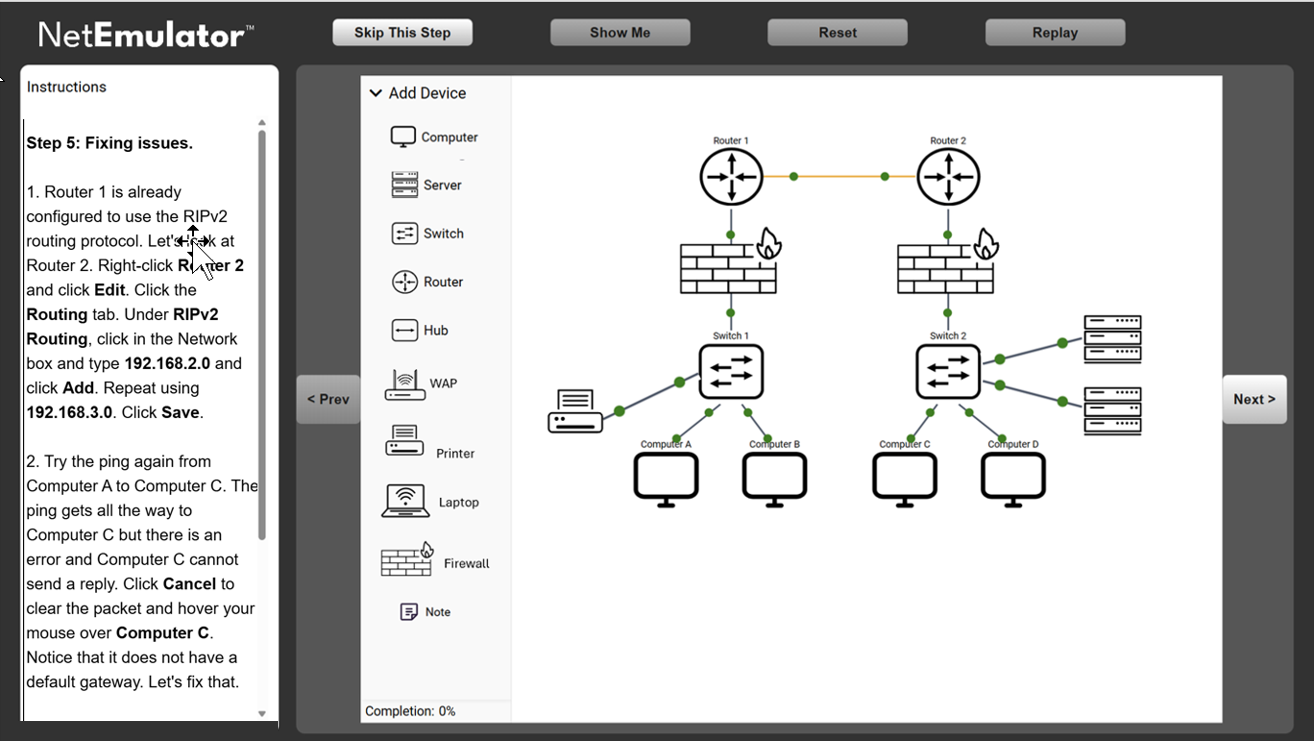Reset the current exercise
The height and width of the screenshot is (742, 1315).
837,32
